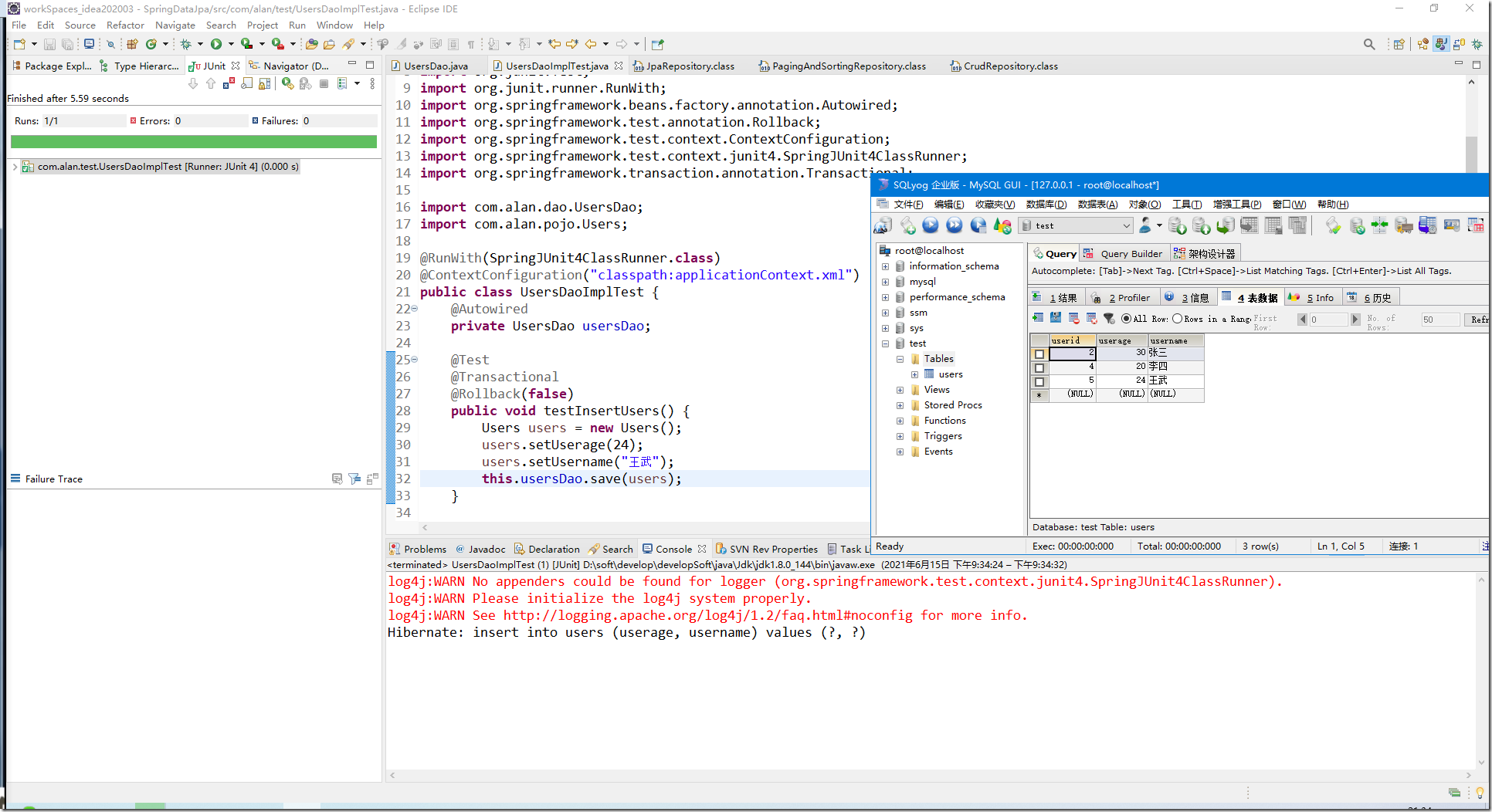Open the Console view tab
Image resolution: width=1492 pixels, height=812 pixels.
click(673, 550)
